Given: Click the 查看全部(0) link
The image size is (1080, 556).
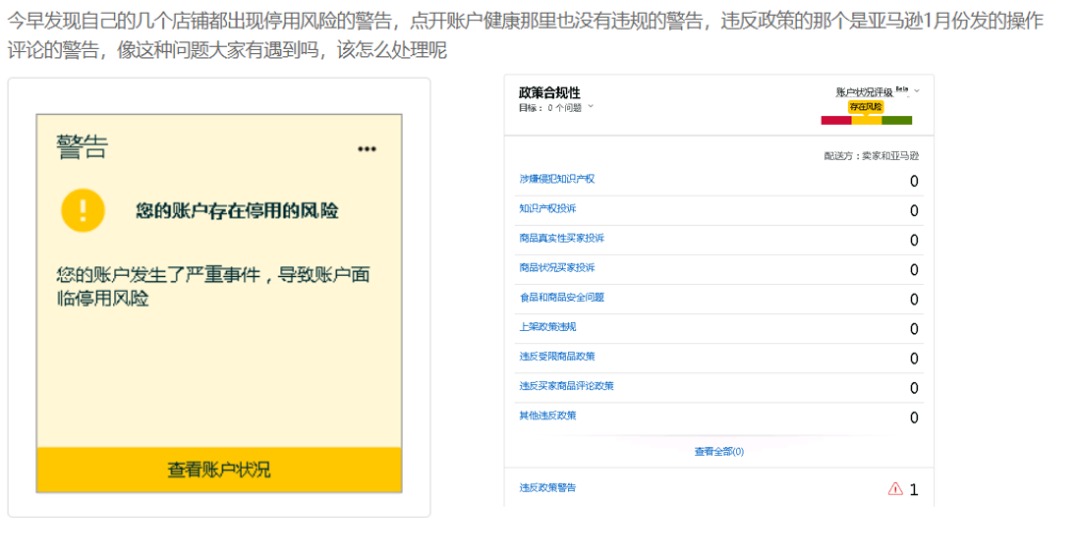Looking at the screenshot, I should [x=719, y=452].
